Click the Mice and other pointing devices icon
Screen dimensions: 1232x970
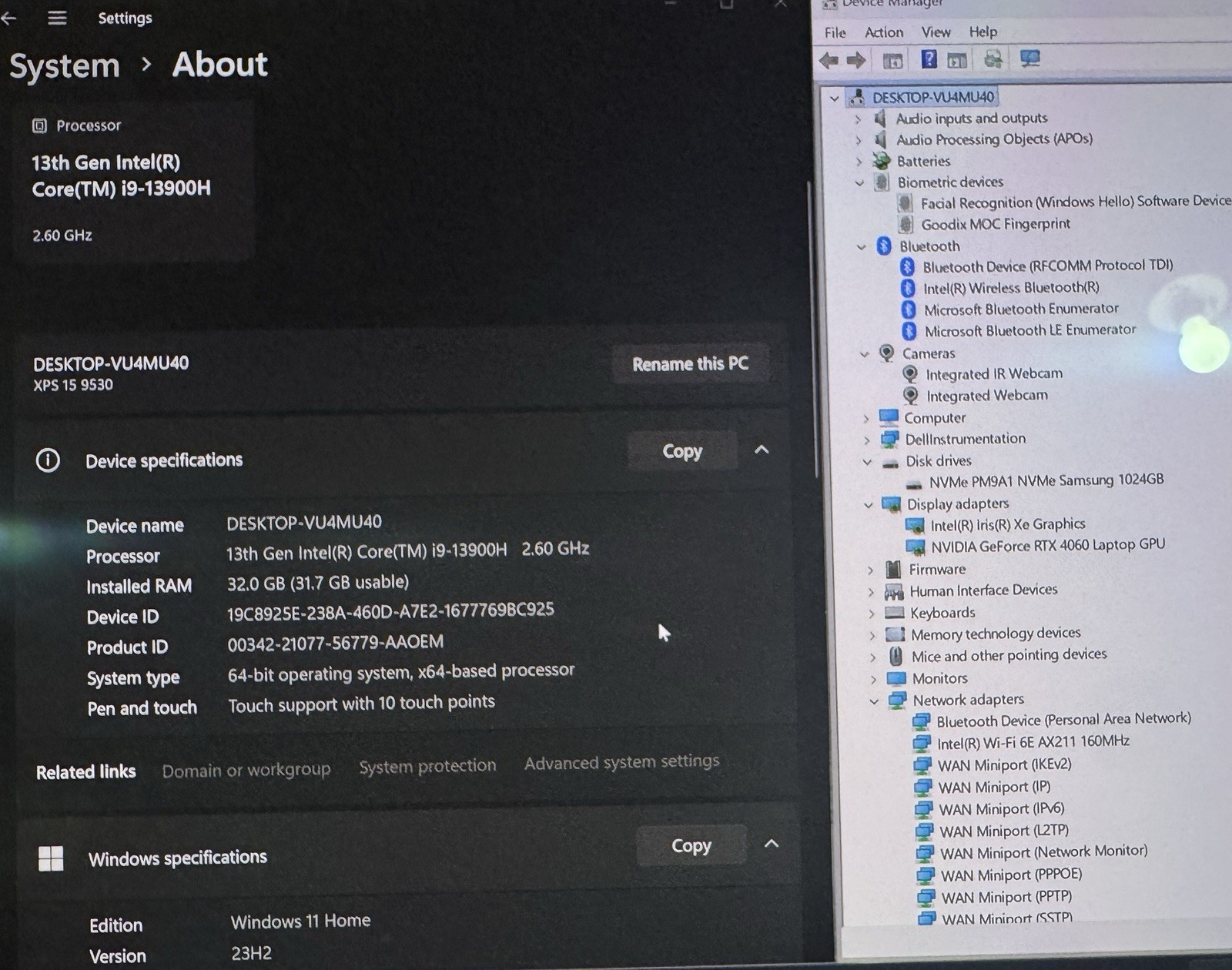point(896,656)
